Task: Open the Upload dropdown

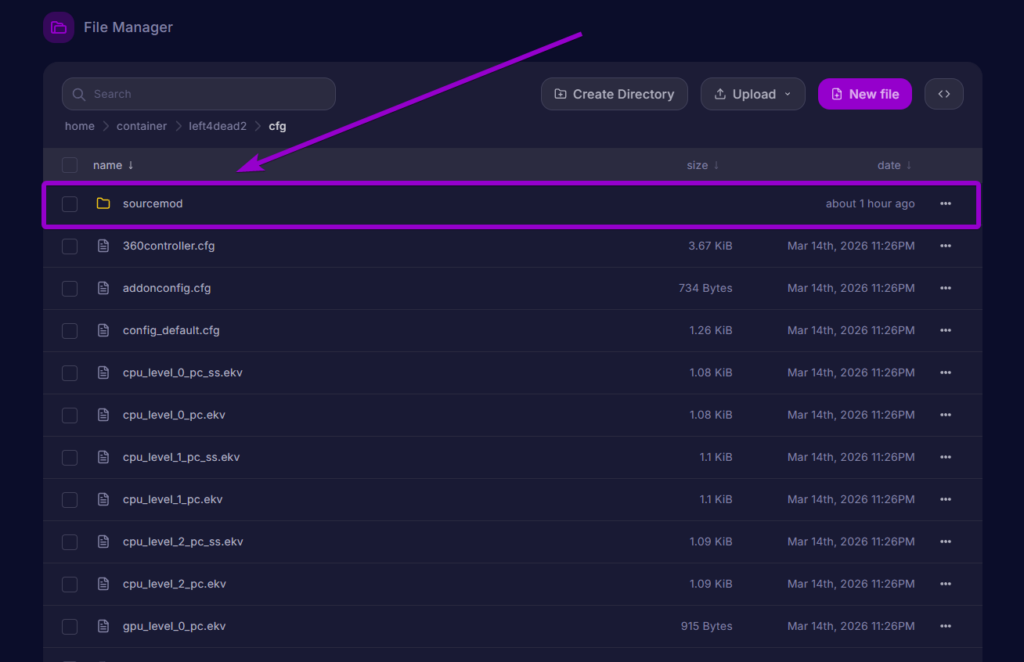Action: [786, 93]
